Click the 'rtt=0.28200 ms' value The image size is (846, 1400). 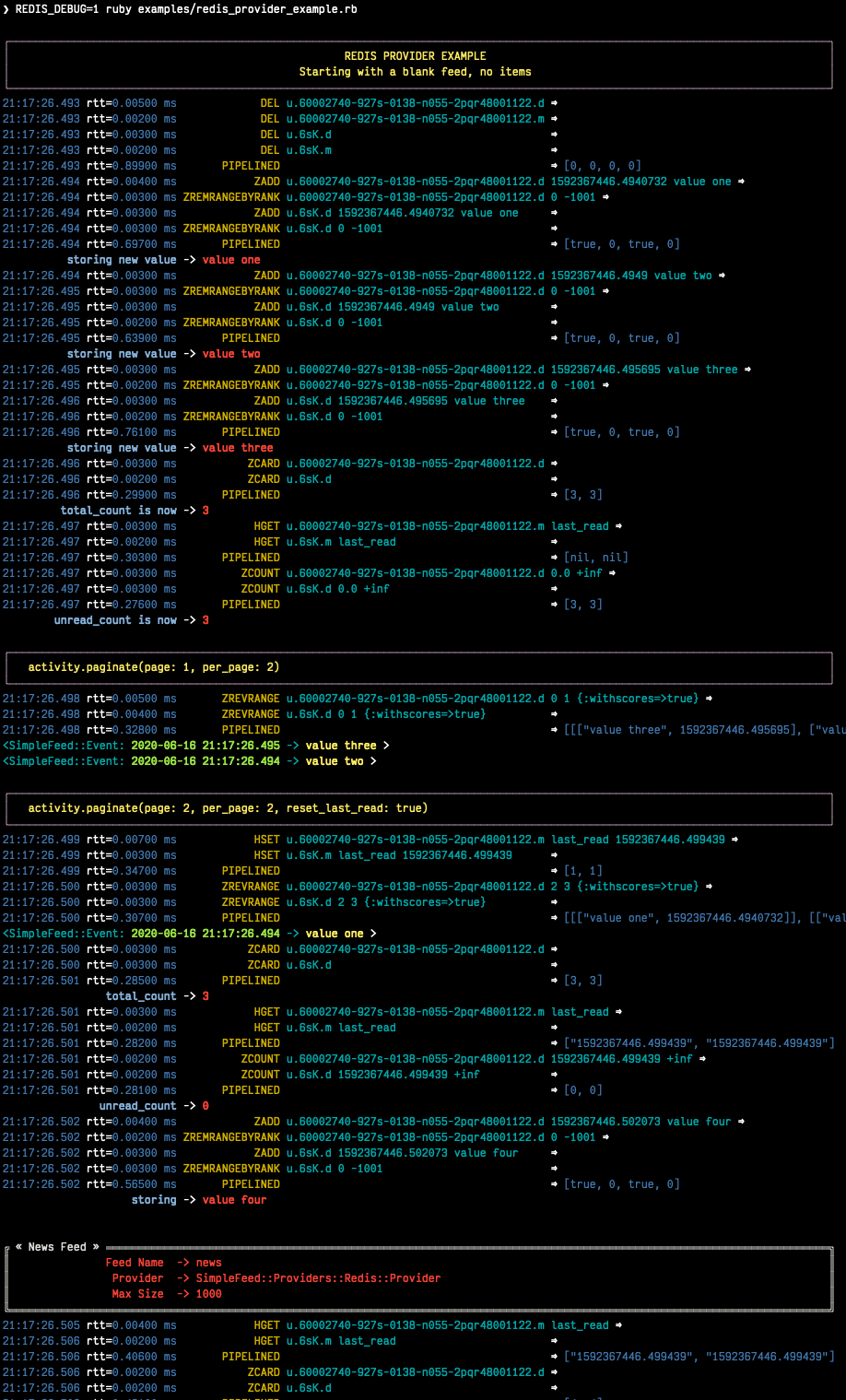[132, 1043]
